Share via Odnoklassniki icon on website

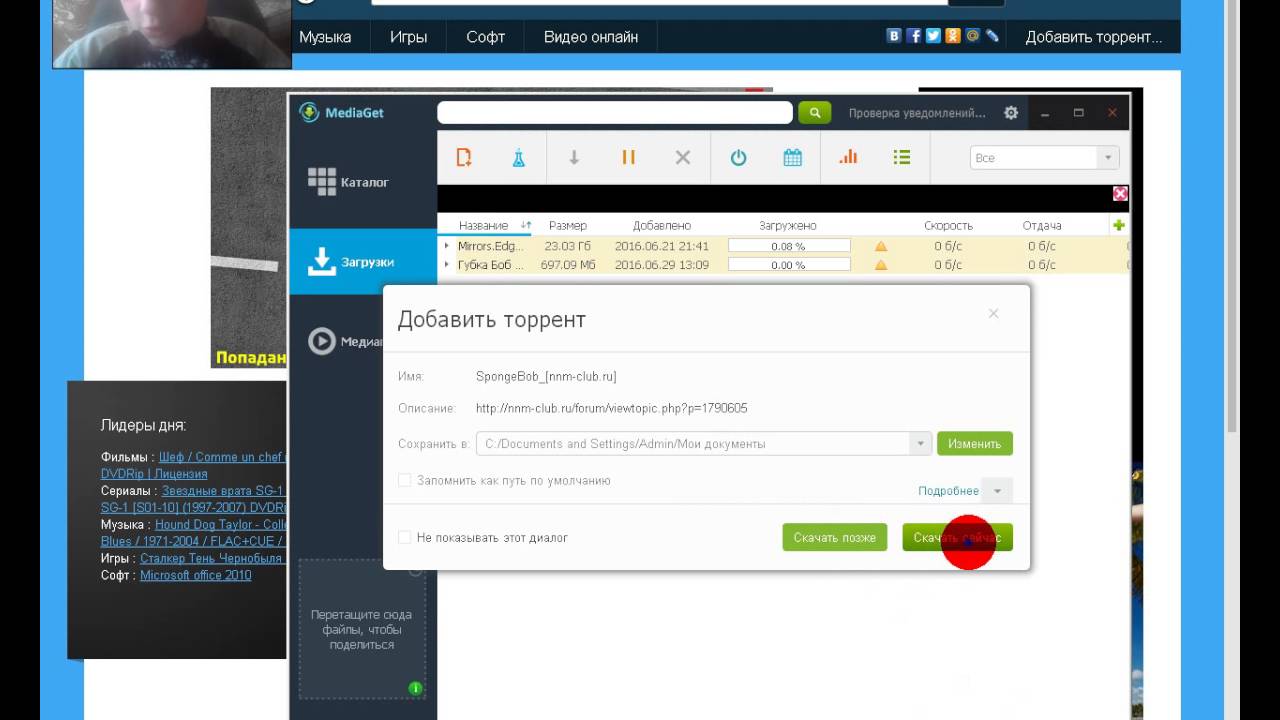click(953, 36)
